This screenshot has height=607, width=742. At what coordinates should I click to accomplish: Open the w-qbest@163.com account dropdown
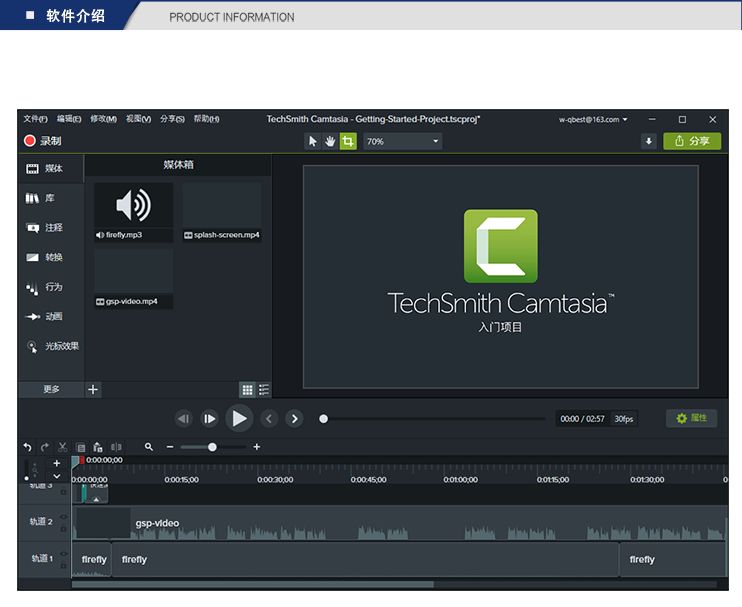point(593,120)
